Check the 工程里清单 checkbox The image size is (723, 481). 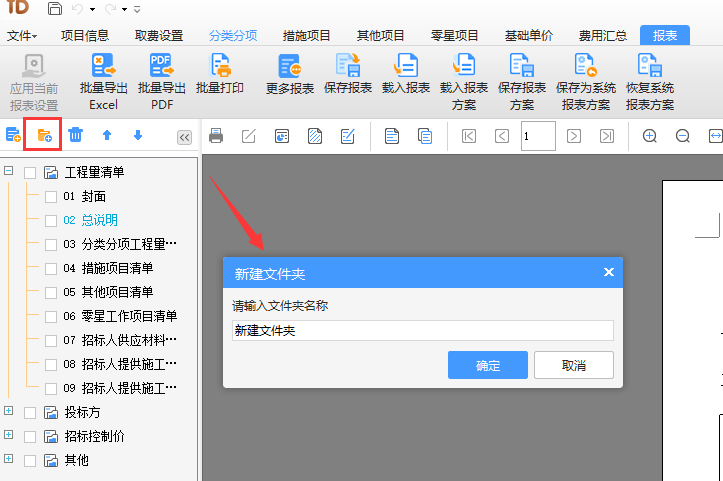(x=30, y=173)
